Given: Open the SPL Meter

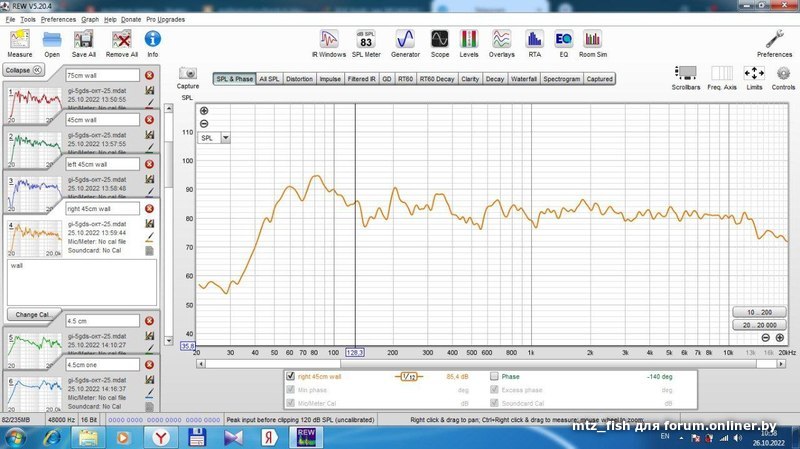Looking at the screenshot, I should click(366, 39).
